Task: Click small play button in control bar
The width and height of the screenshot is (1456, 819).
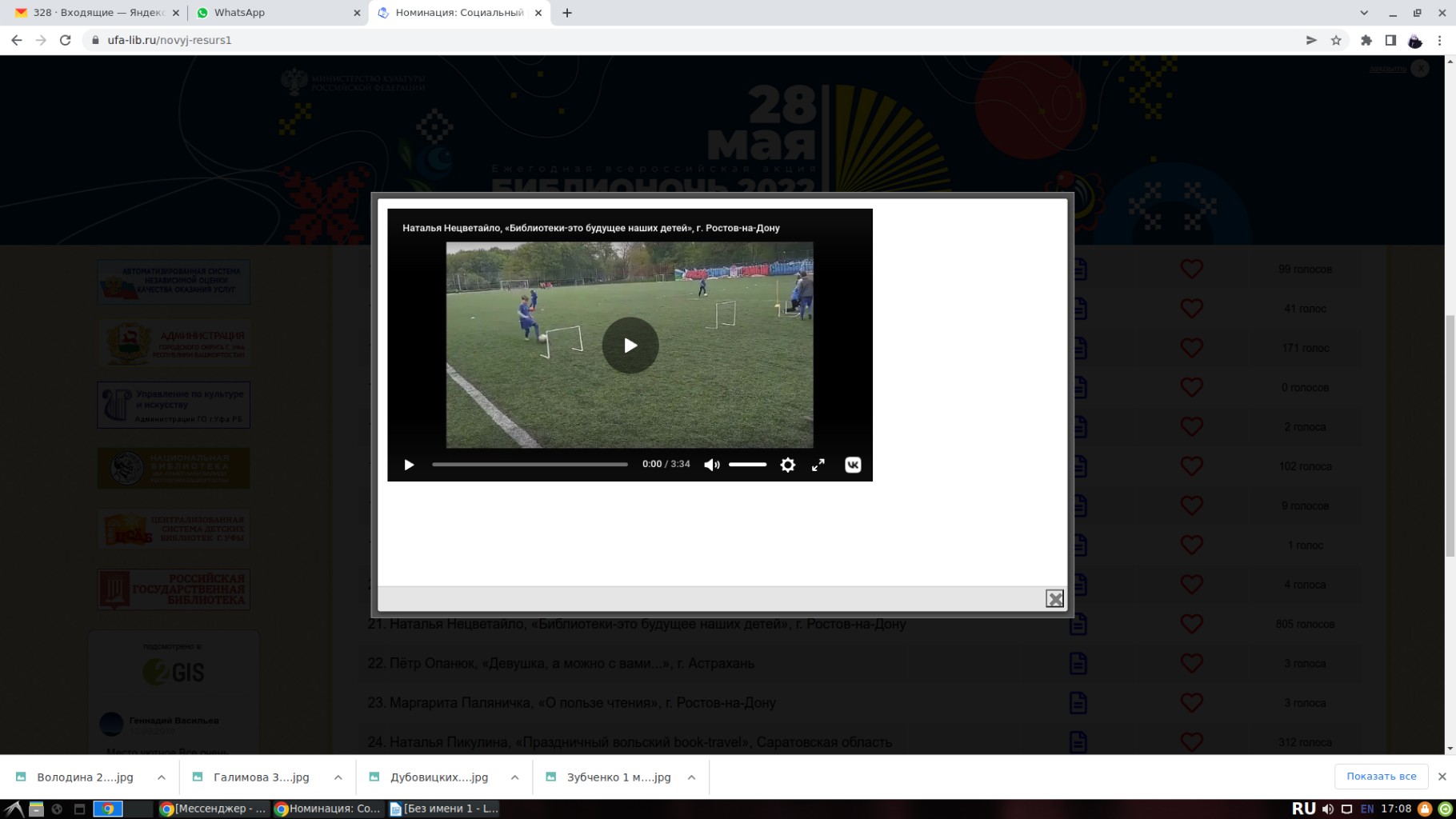Action: pos(409,465)
